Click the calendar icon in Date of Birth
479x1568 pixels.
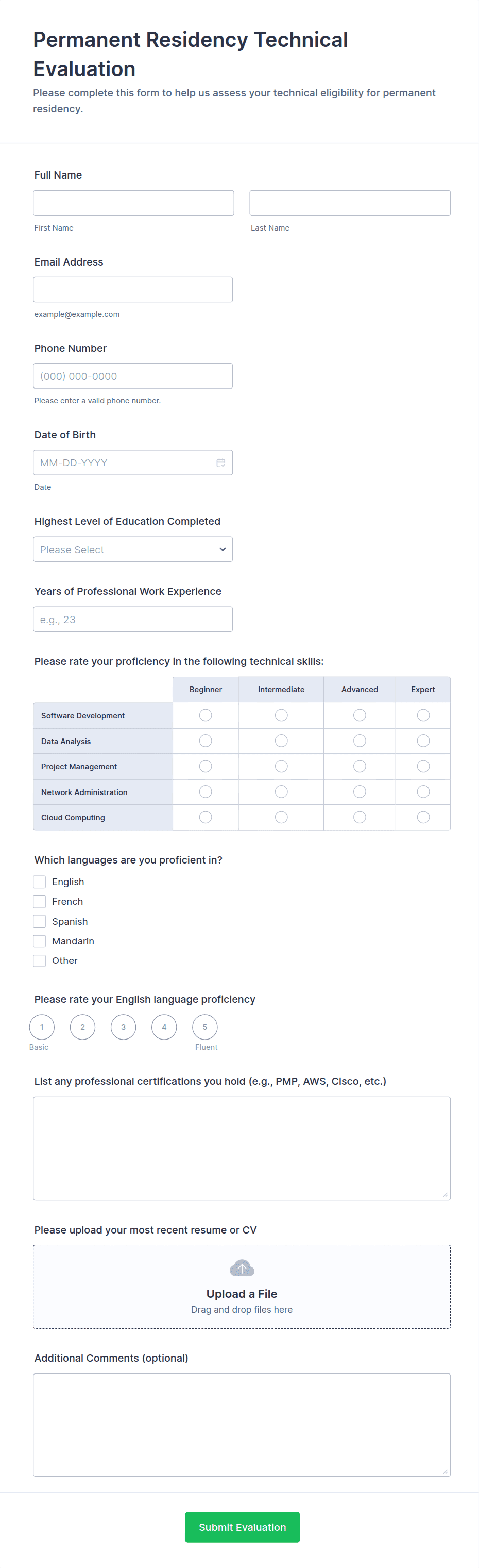[220, 463]
